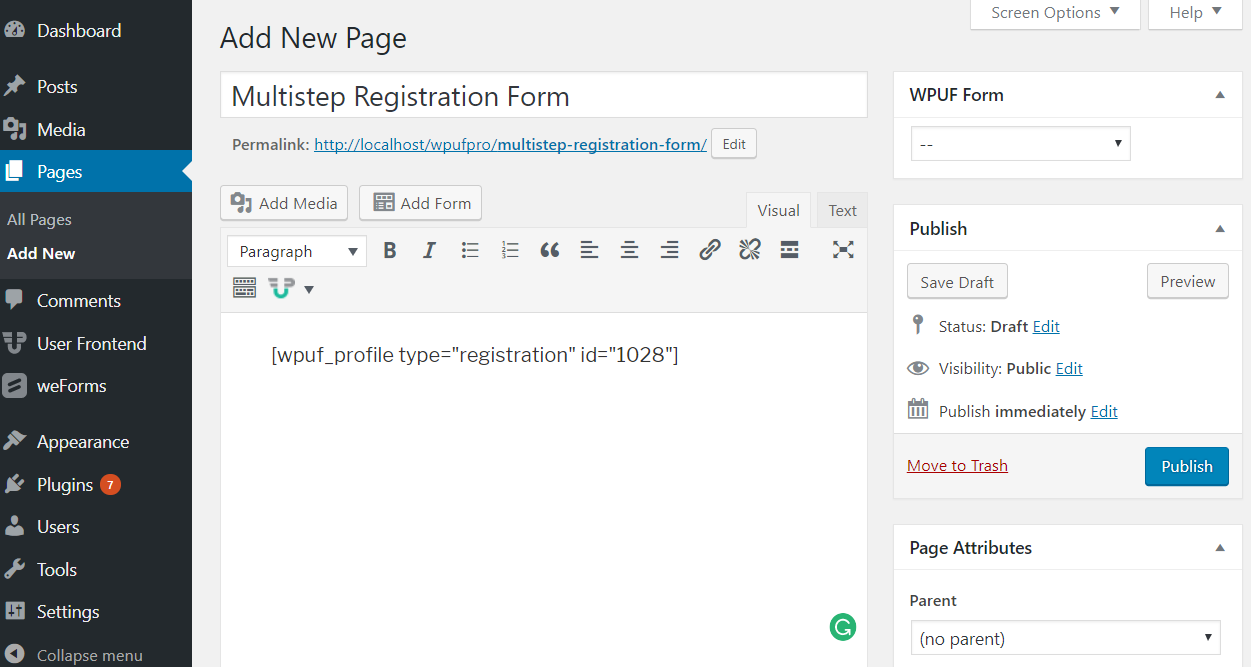1251x667 pixels.
Task: Open Pages menu in sidebar
Action: (96, 172)
